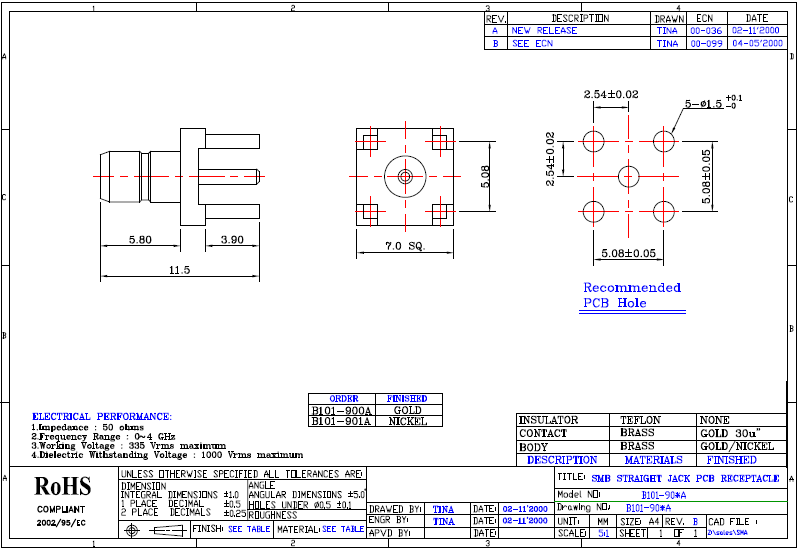Select the ELECTRICAL PERFORMANCE heading

coord(102,416)
